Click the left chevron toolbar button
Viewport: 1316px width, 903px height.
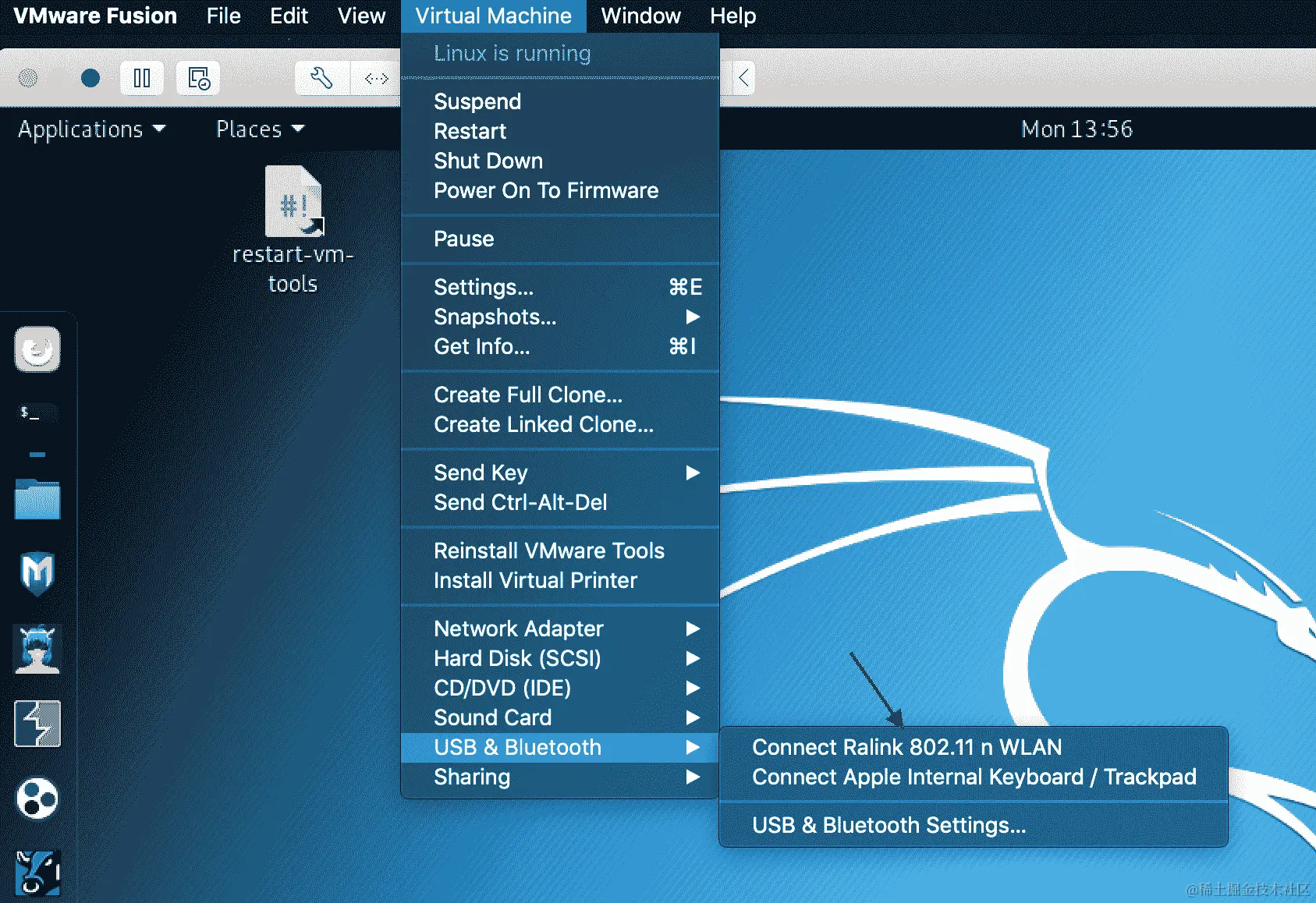(743, 78)
